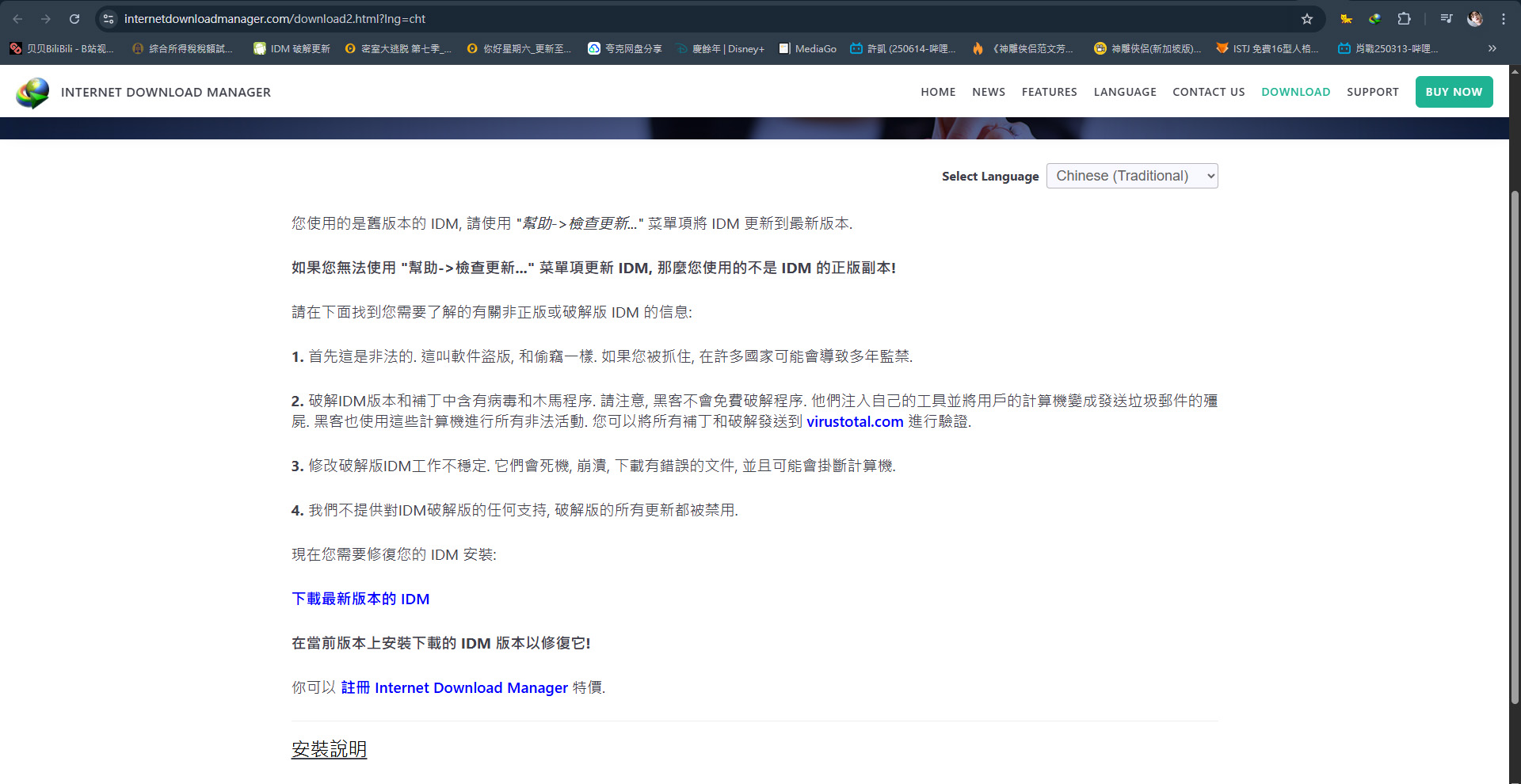Open the media control icon in toolbar

point(1446,19)
